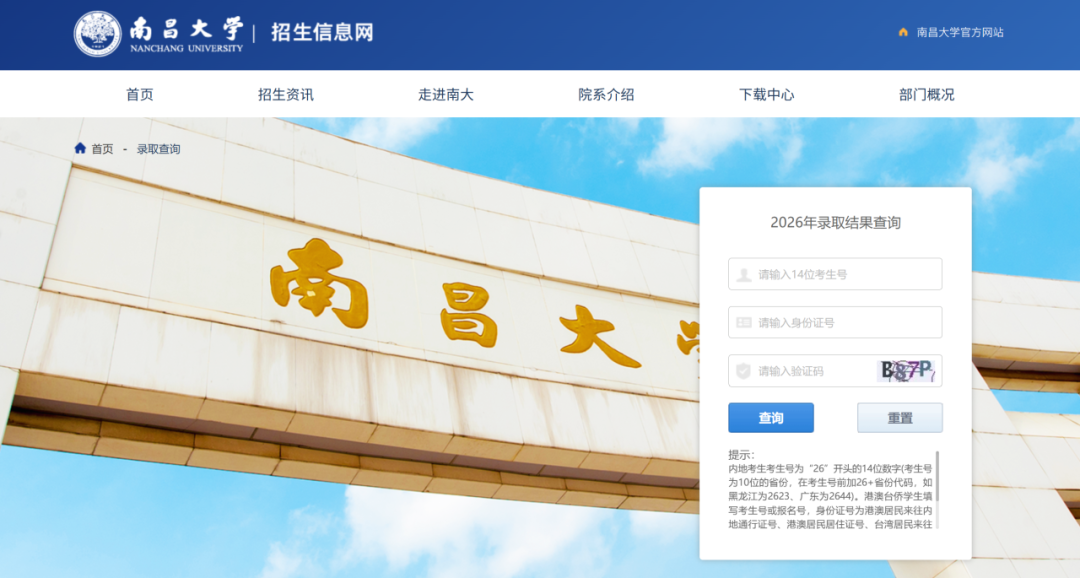Screen dimensions: 1080x578
Task: Click the Nanchang University logo emblem
Action: click(98, 34)
